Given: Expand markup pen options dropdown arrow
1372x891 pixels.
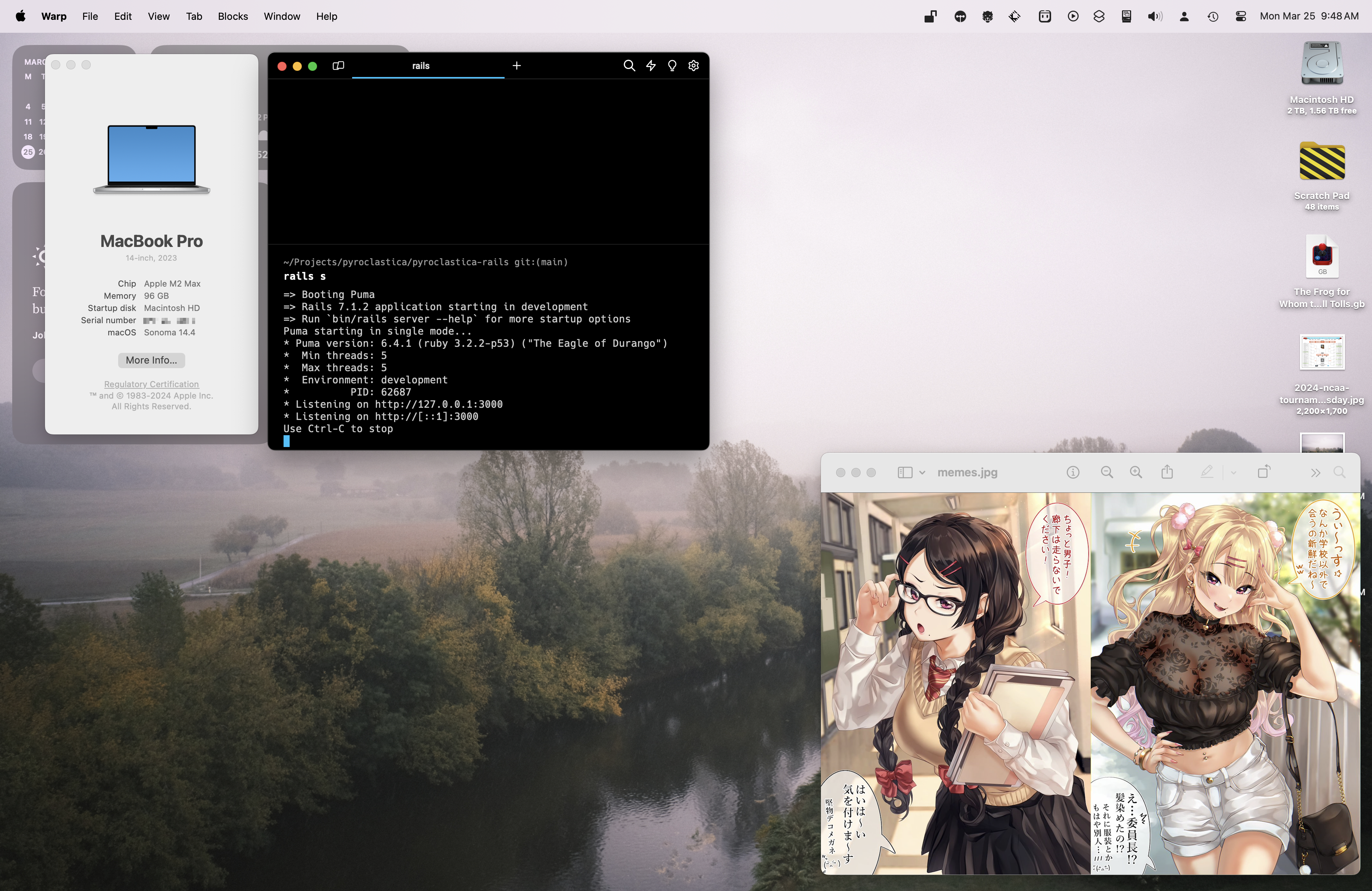Looking at the screenshot, I should (x=1233, y=473).
